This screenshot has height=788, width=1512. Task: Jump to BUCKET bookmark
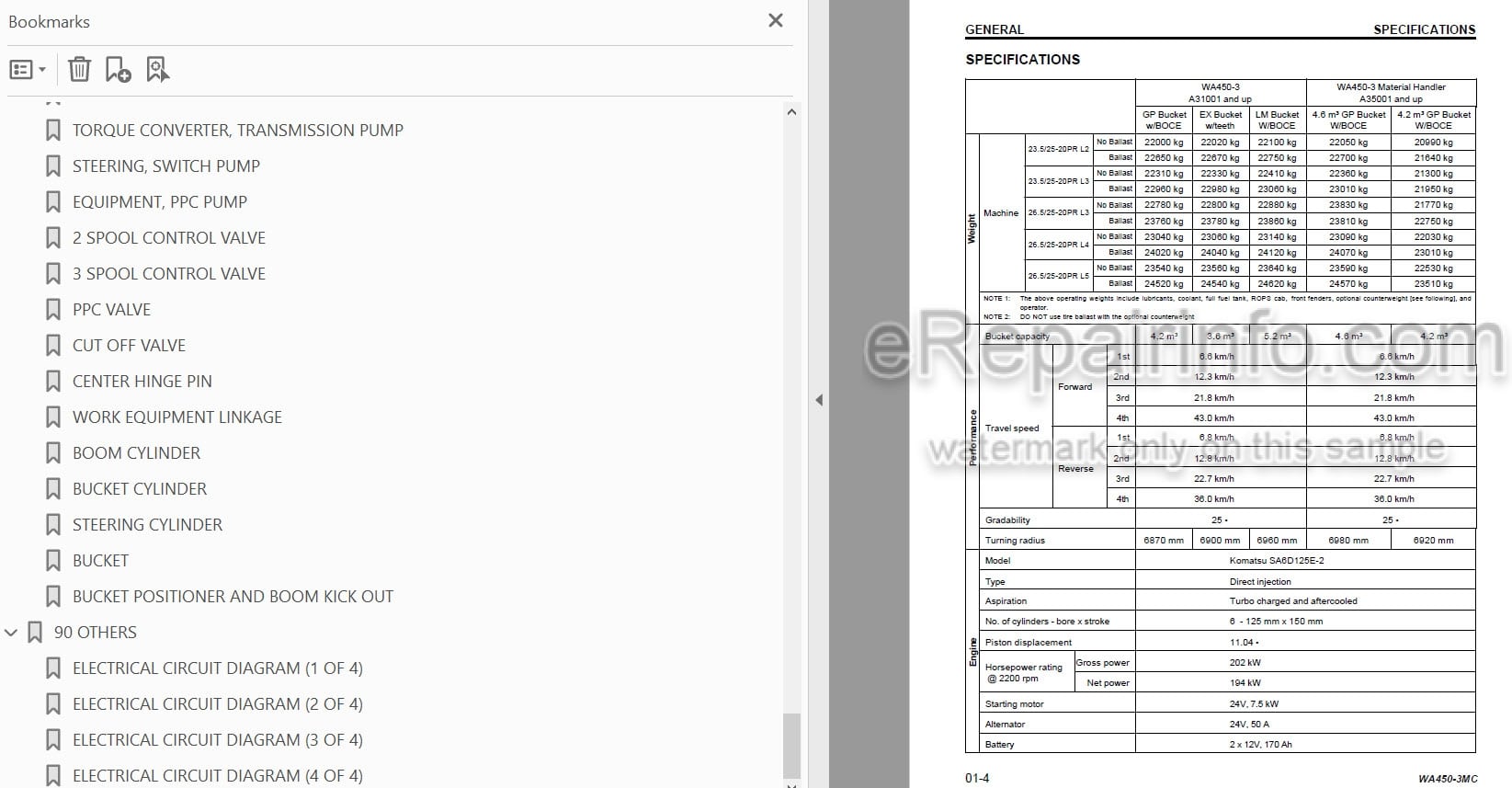(x=100, y=561)
